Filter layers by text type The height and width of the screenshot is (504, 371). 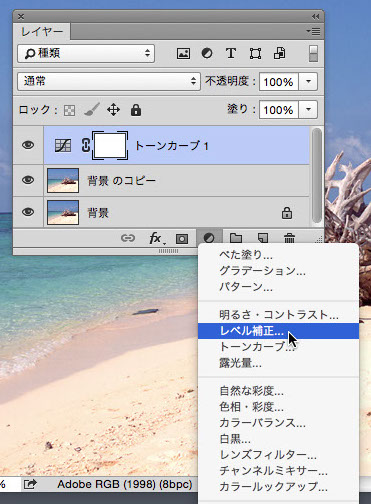(x=231, y=53)
